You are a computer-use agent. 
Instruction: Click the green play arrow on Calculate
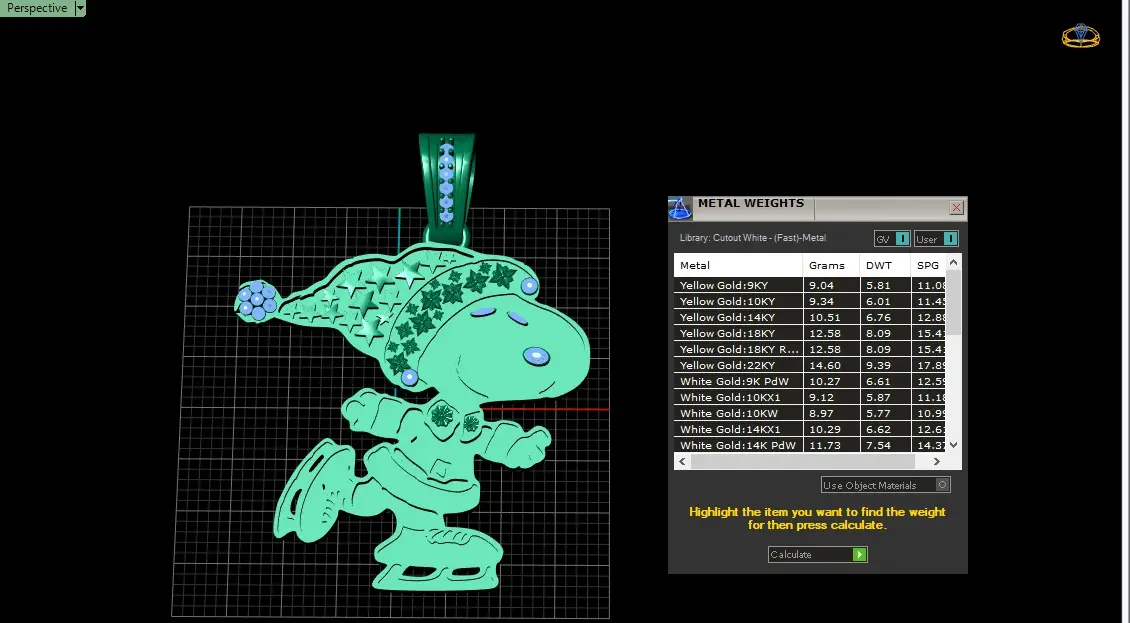859,554
